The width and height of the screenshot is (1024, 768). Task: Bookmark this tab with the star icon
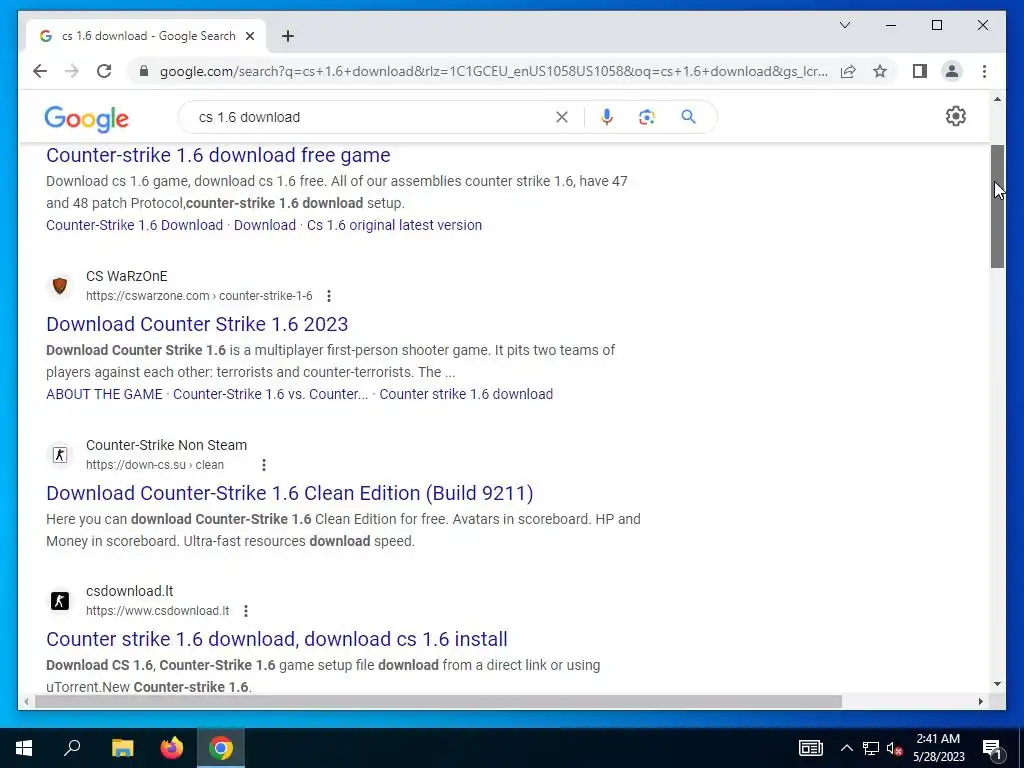880,71
